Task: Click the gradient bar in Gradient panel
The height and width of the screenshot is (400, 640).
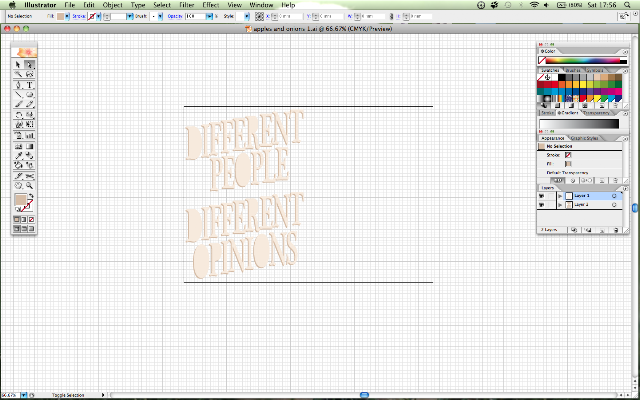Action: pyautogui.click(x=579, y=124)
